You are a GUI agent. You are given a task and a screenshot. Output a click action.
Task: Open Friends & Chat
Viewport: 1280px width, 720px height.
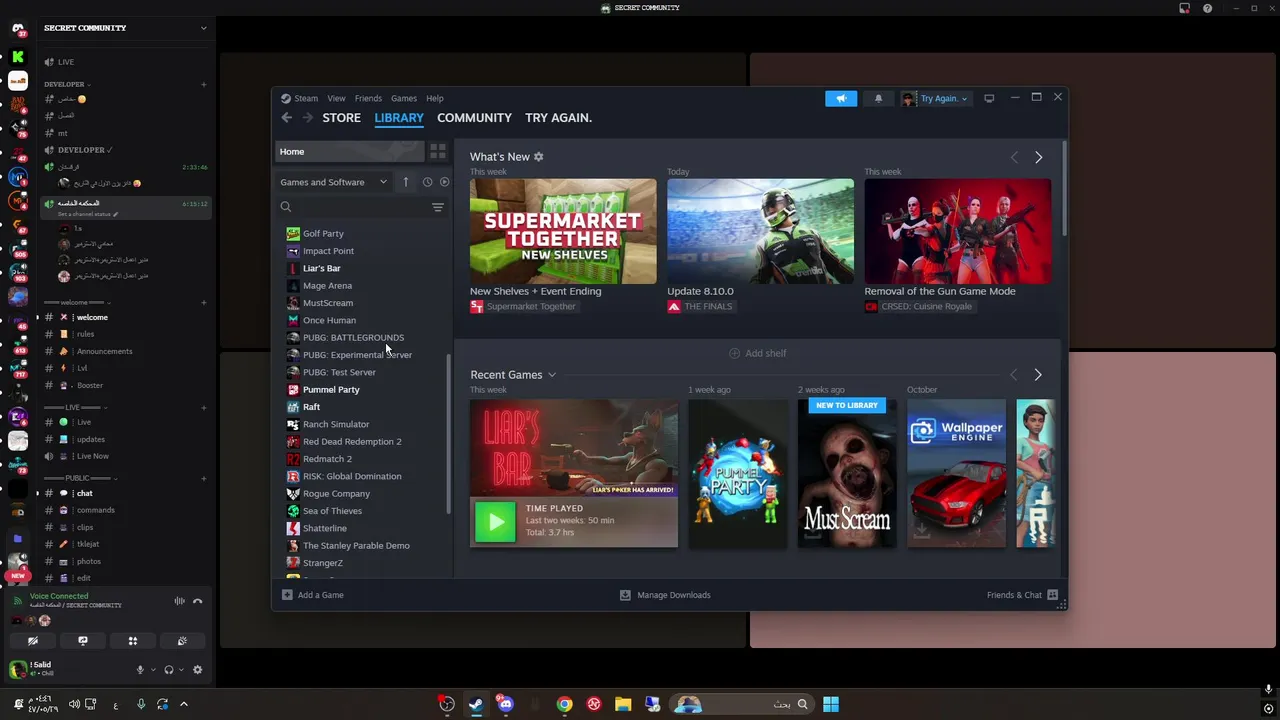pyautogui.click(x=1022, y=595)
